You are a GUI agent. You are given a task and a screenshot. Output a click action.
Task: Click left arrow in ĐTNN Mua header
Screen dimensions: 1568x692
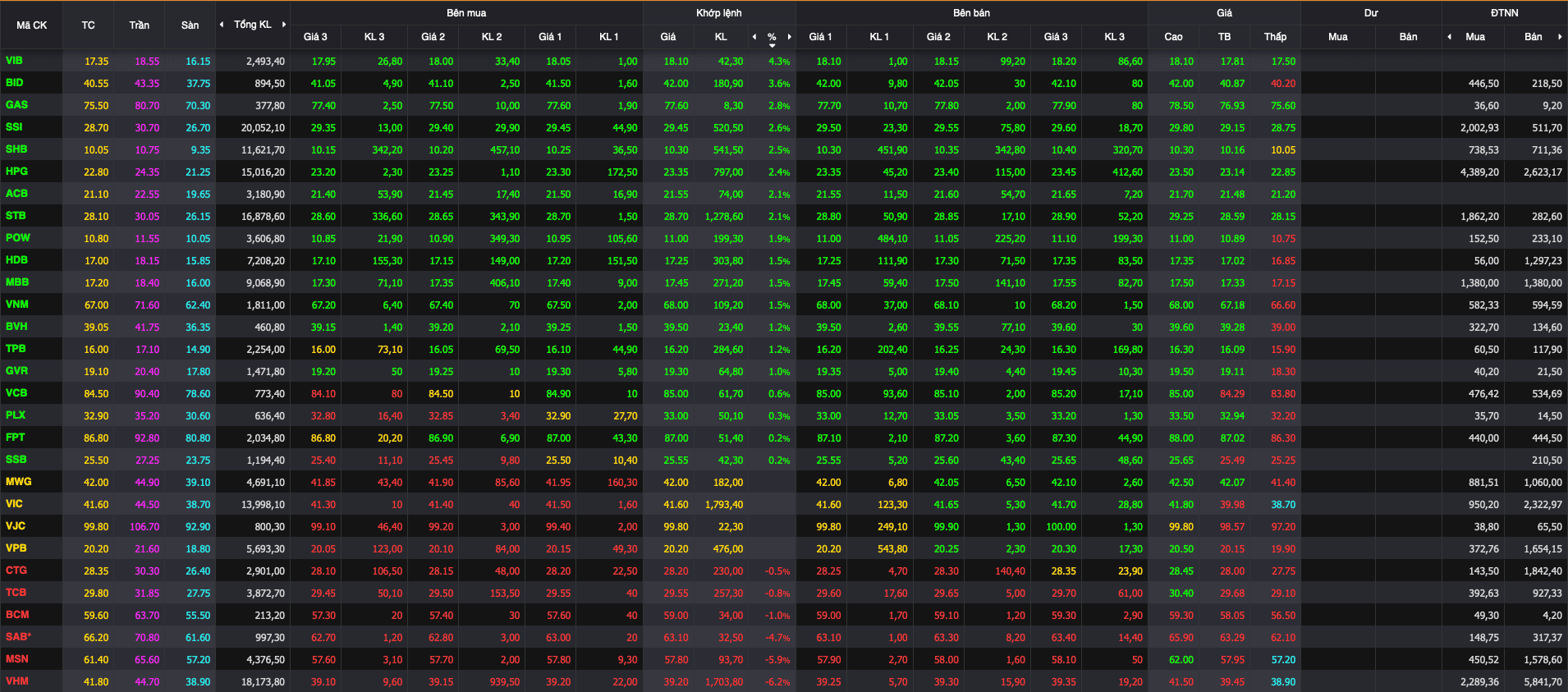point(1449,37)
